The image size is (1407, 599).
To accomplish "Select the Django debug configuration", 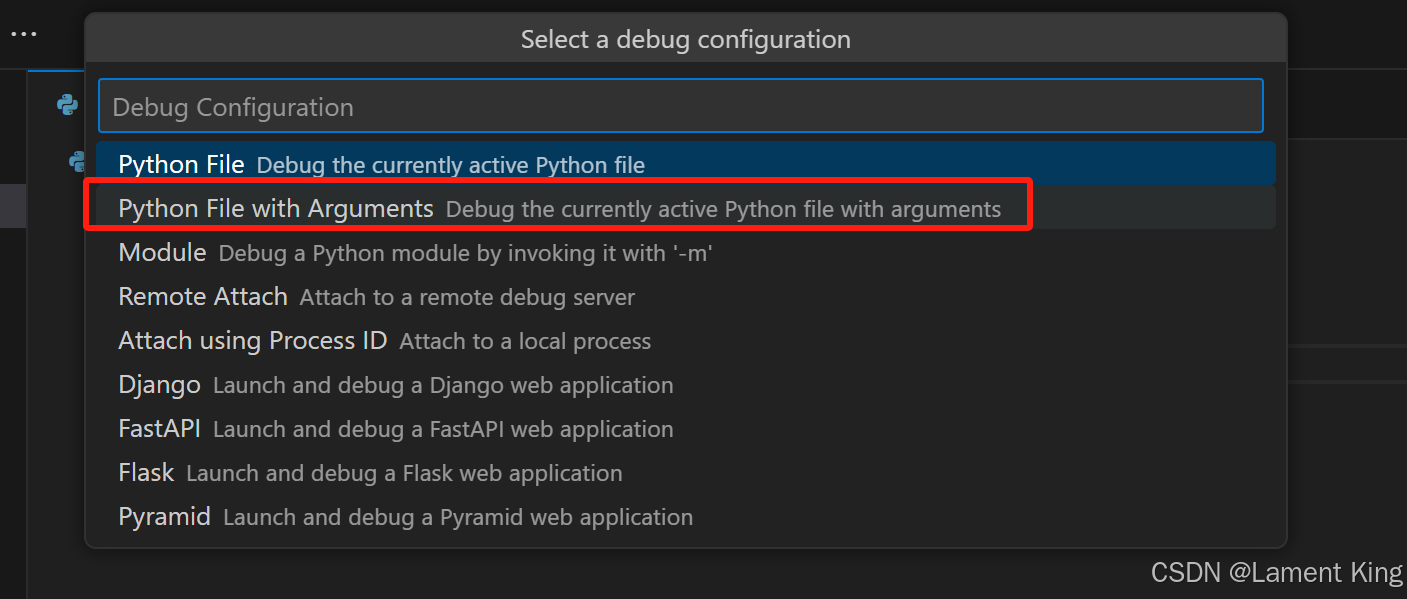I will [159, 385].
